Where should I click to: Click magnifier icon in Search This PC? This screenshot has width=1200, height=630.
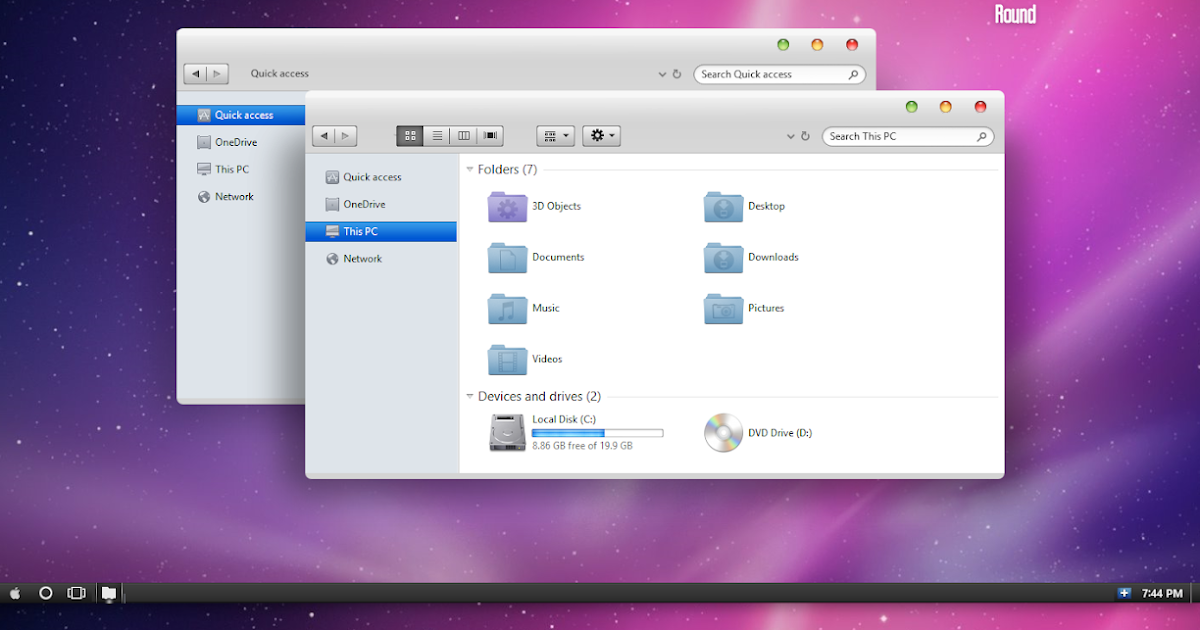[x=982, y=136]
